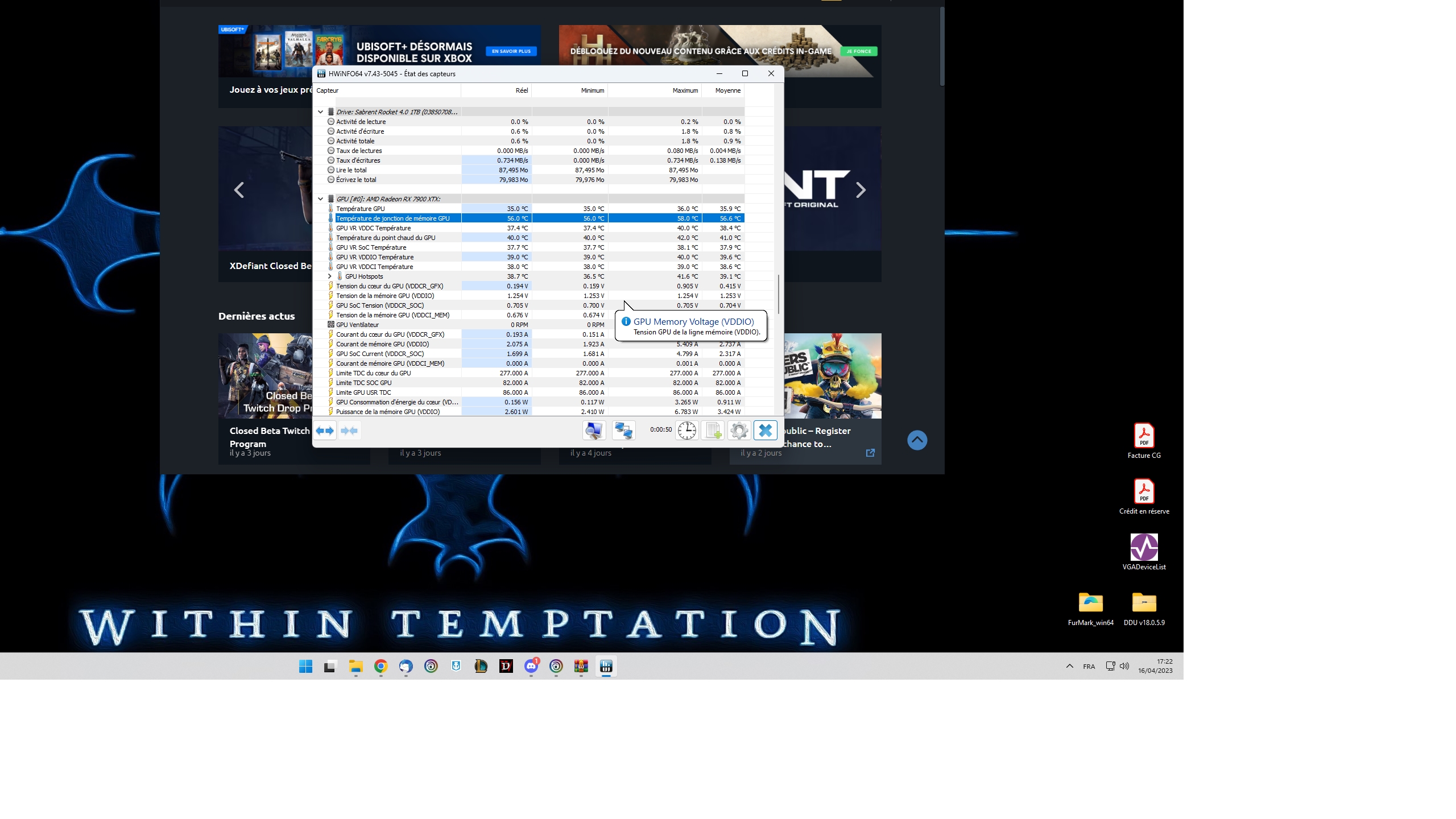Open sensor settings gear icon

pos(739,431)
